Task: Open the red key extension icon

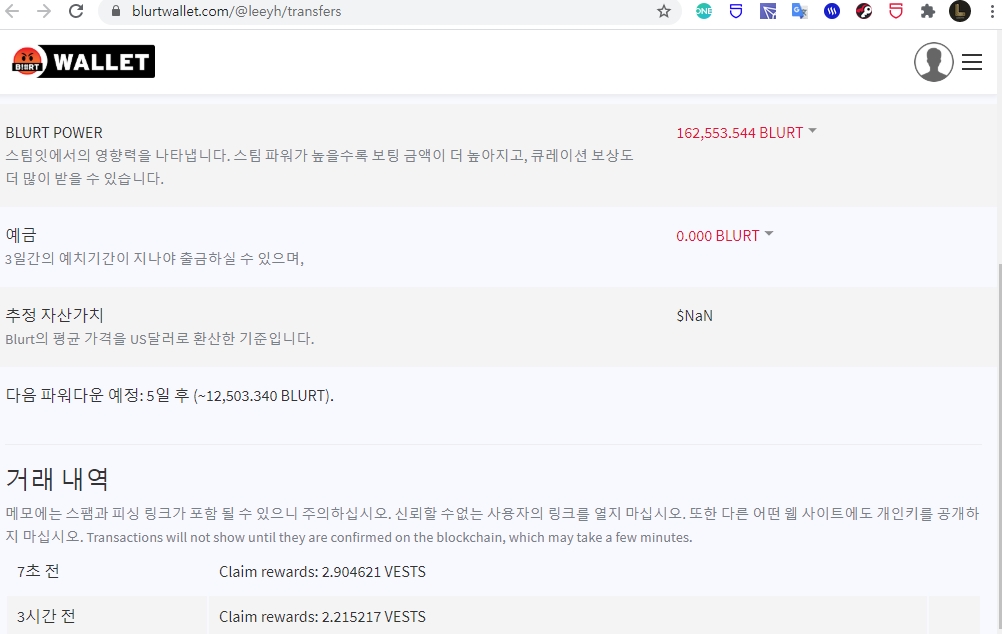Action: (864, 12)
